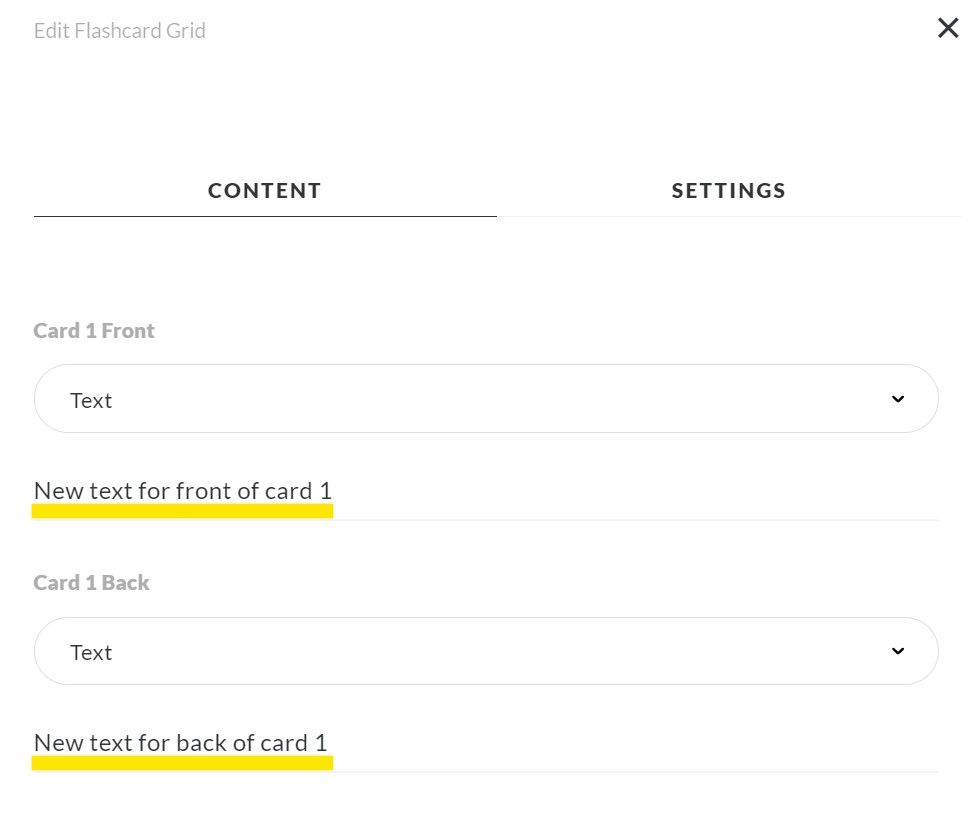Click the "Card 1 Back" label
The width and height of the screenshot is (972, 821).
[91, 583]
